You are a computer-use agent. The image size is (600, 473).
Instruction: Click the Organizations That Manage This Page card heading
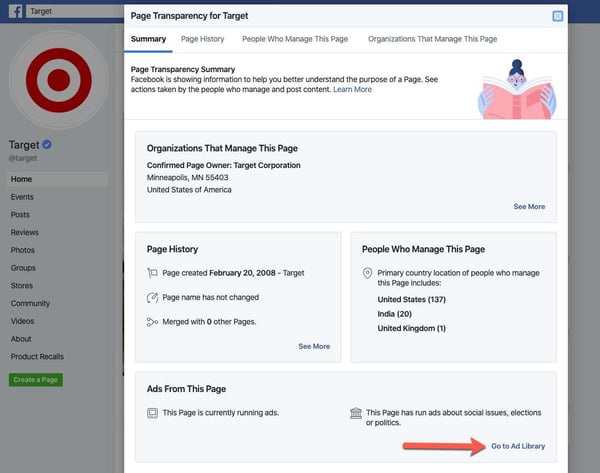222,148
